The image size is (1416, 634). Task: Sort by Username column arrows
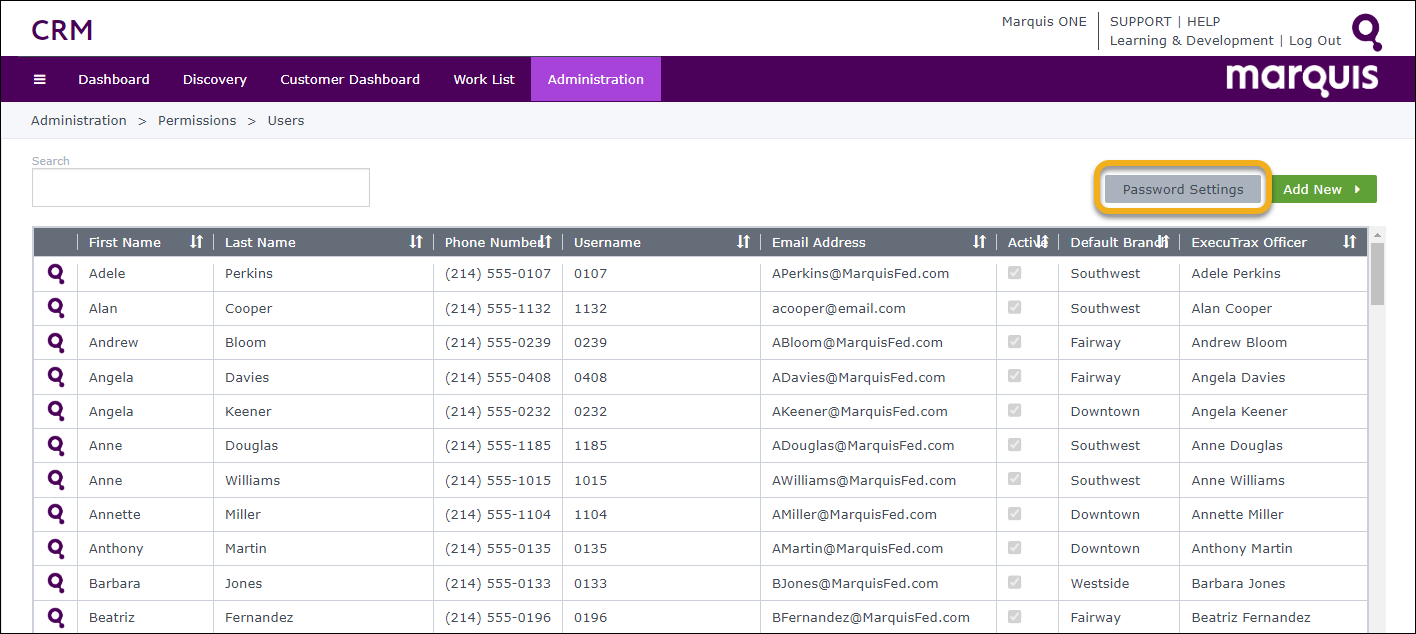[743, 242]
